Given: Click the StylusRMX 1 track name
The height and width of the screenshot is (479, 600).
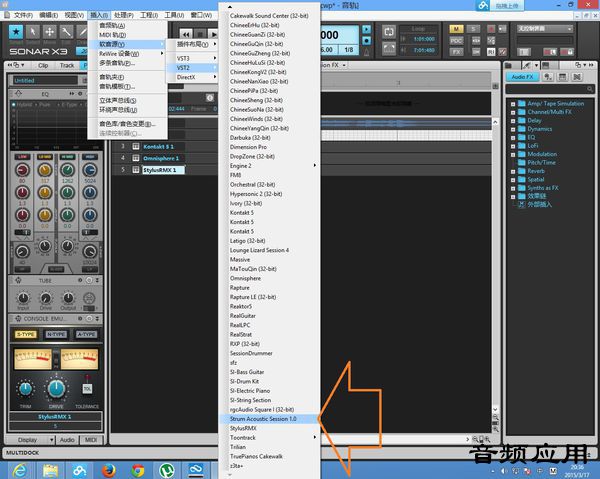Looking at the screenshot, I should 163,170.
